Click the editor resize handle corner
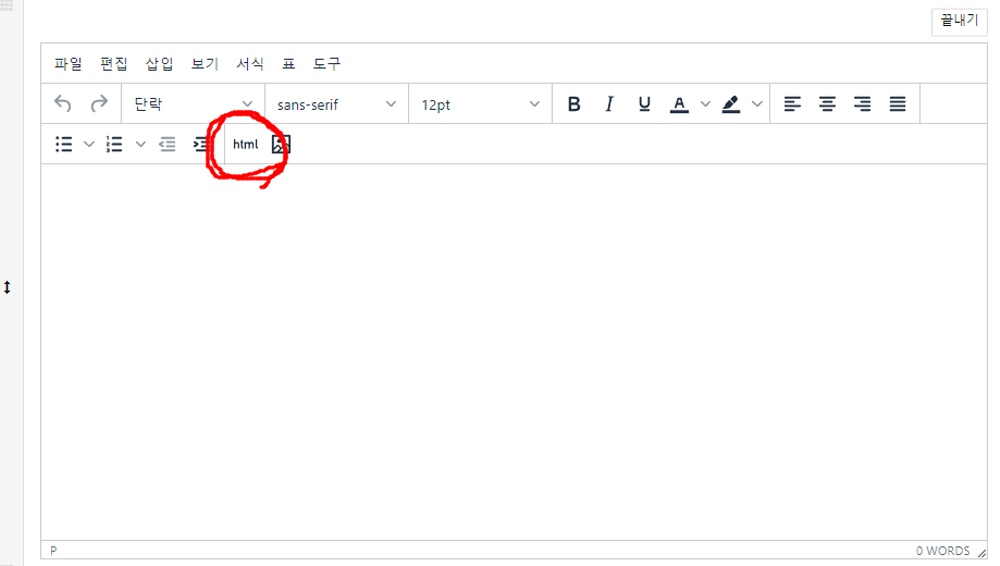The height and width of the screenshot is (566, 1000). [x=982, y=553]
